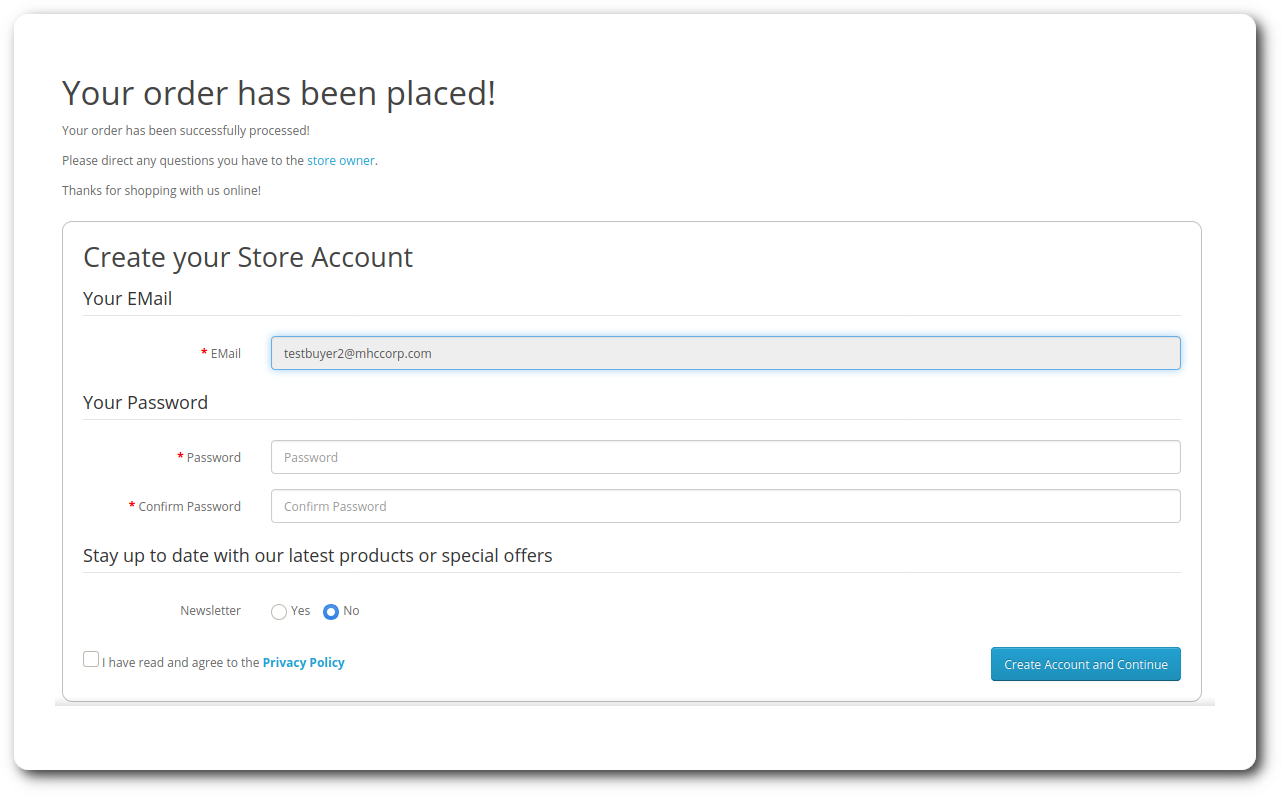
Task: Click the 'I have read and agree' text
Action: pyautogui.click(x=180, y=662)
